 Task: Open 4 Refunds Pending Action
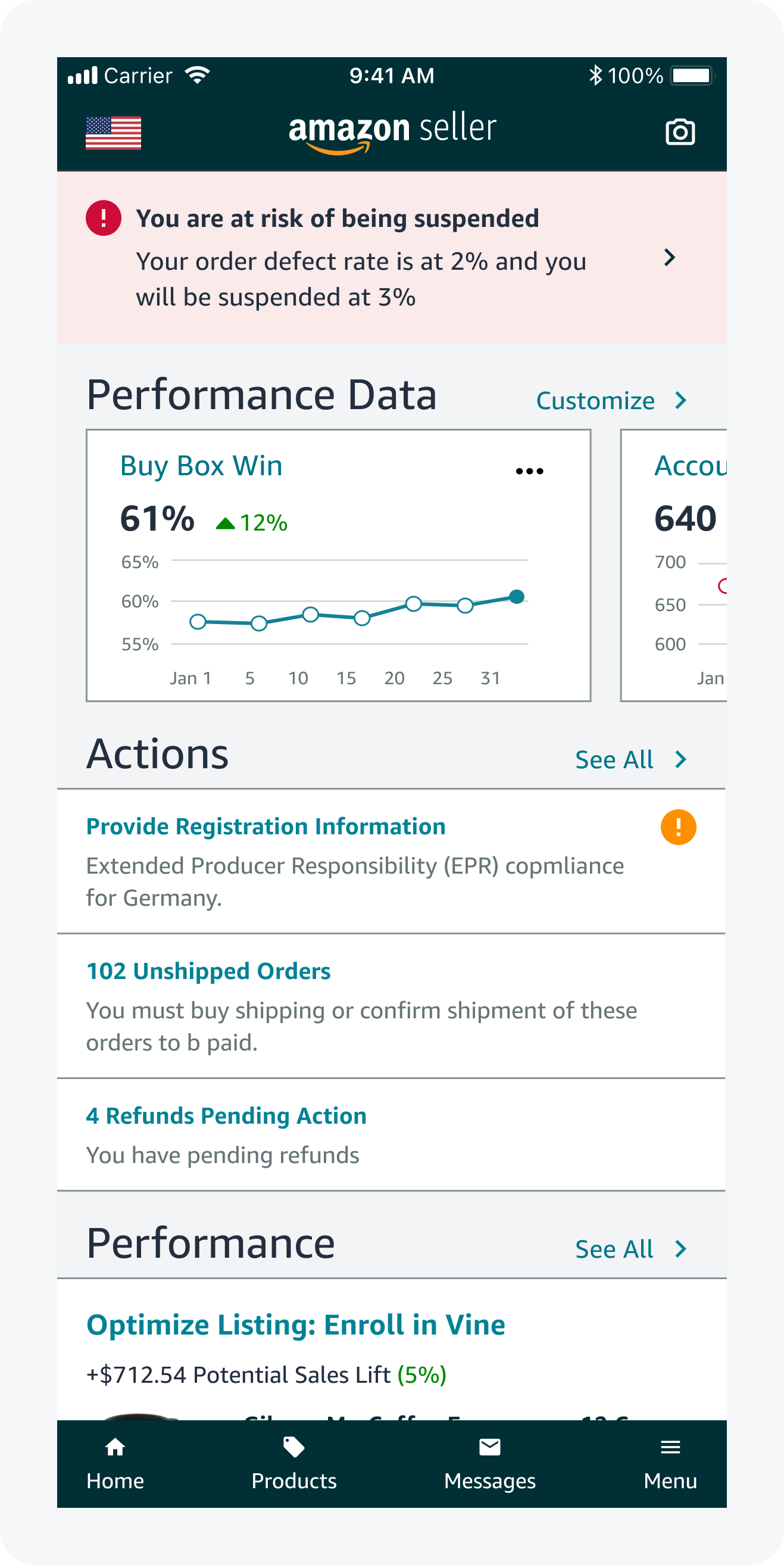pos(227,1116)
